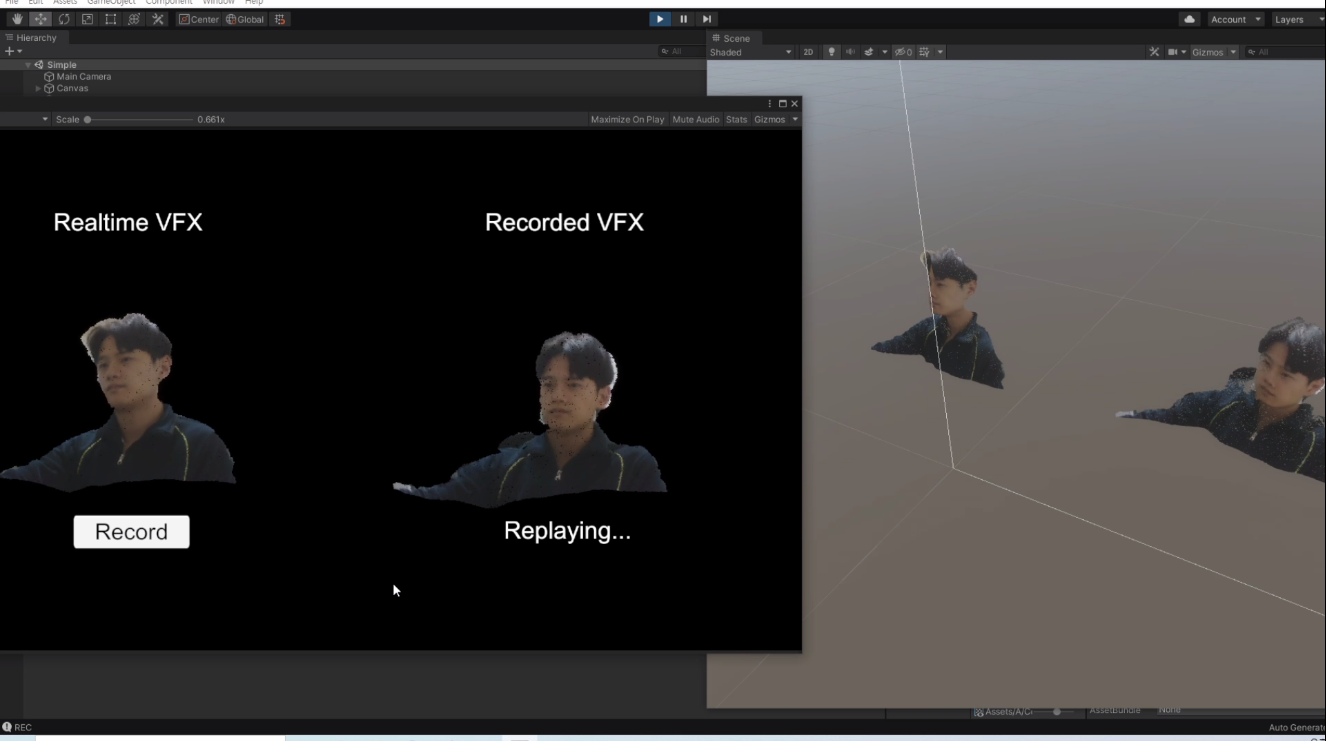Open the Account dropdown
This screenshot has width=1326, height=741.
click(x=1236, y=19)
